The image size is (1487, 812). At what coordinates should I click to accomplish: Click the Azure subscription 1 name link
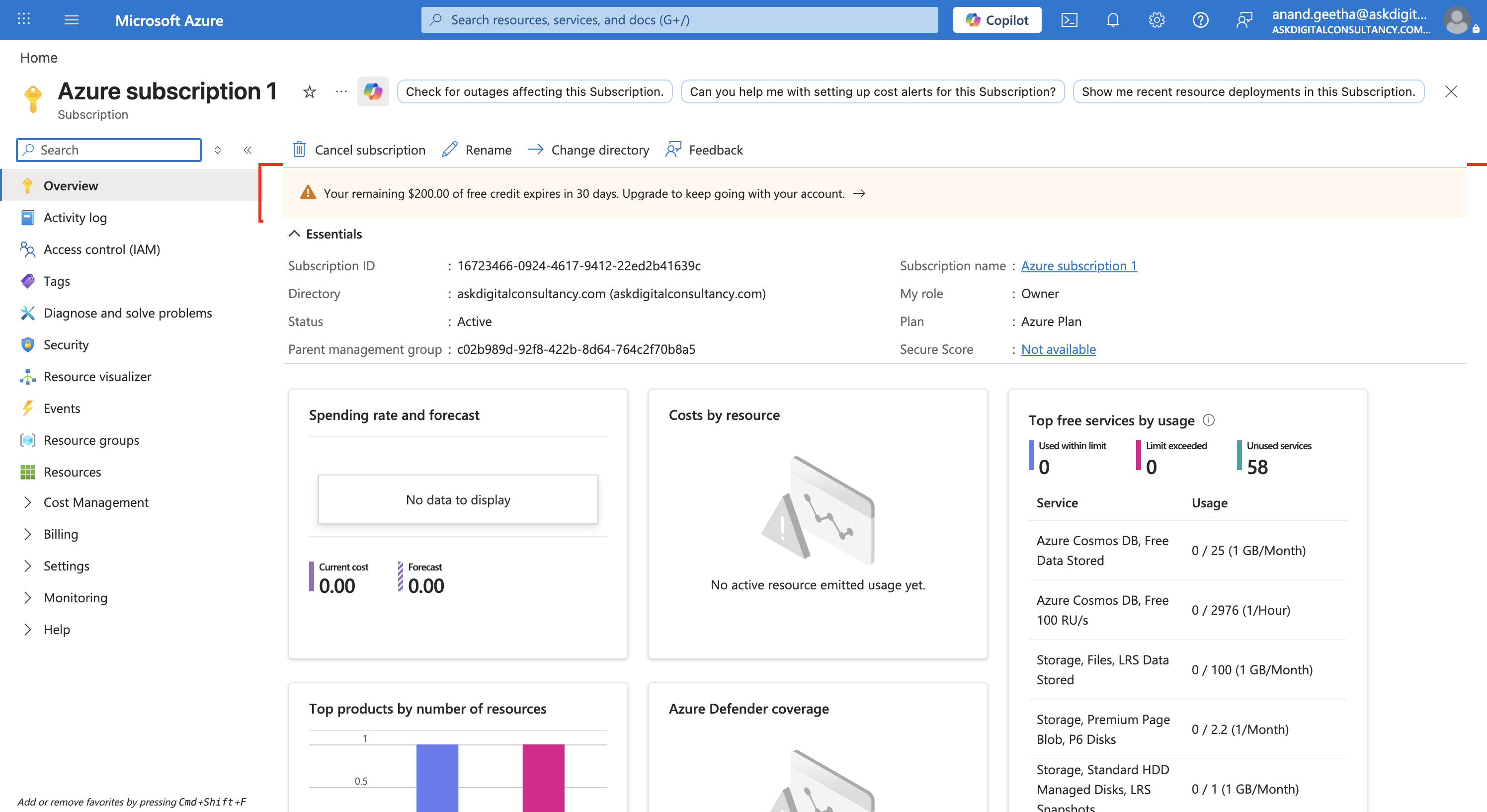pyautogui.click(x=1079, y=265)
